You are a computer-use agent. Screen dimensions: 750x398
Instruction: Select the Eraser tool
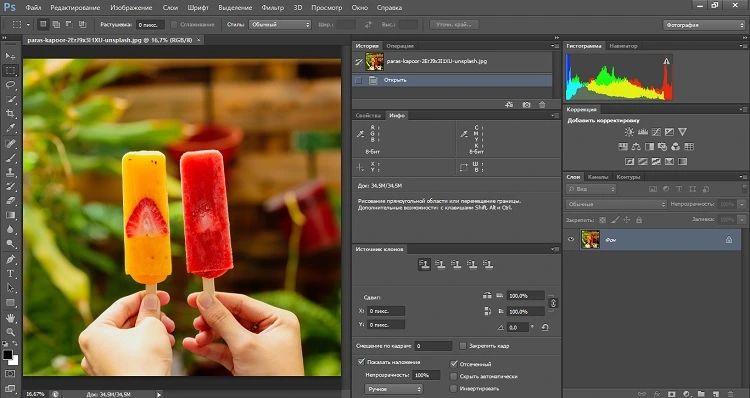(10, 201)
